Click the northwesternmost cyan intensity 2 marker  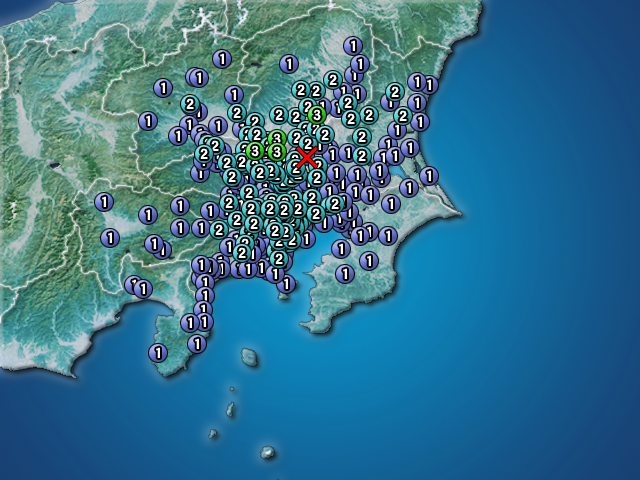(x=189, y=103)
